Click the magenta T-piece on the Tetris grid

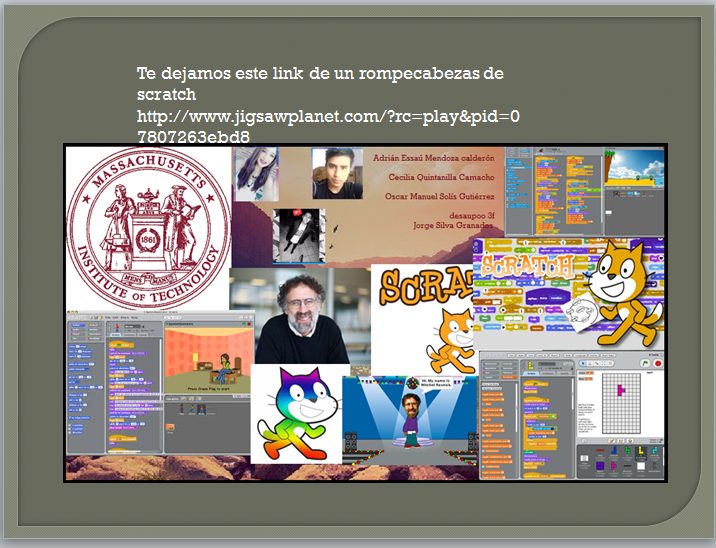click(621, 390)
